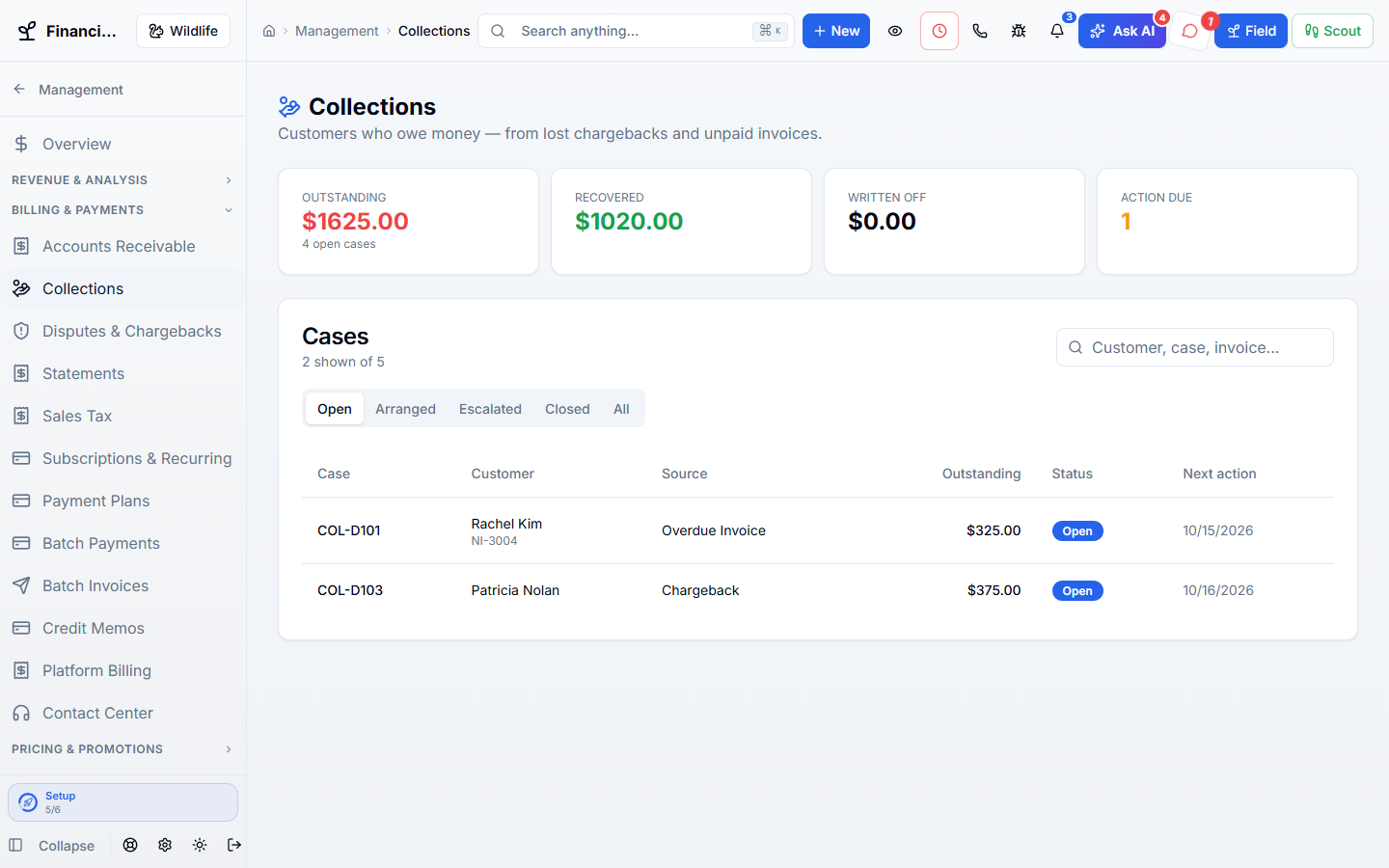
Task: Sort by Next action column header
Action: [x=1219, y=474]
